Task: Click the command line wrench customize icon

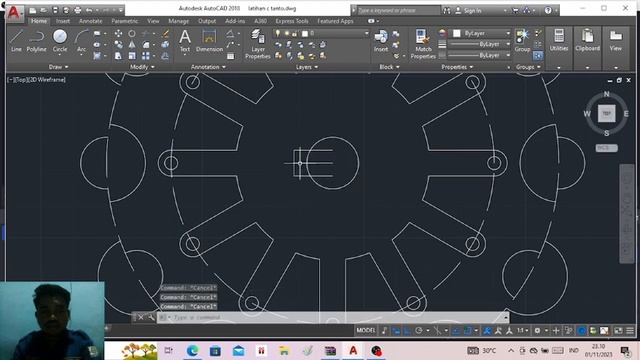Action: point(151,317)
